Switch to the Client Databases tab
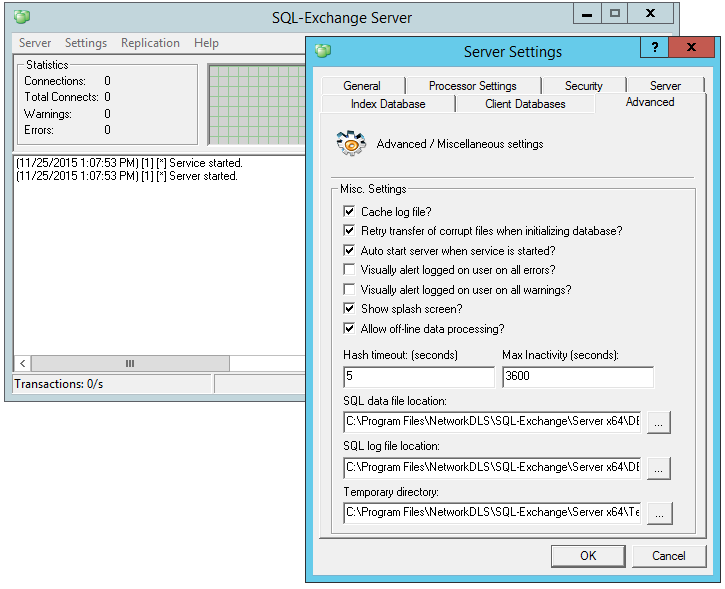 tap(525, 104)
